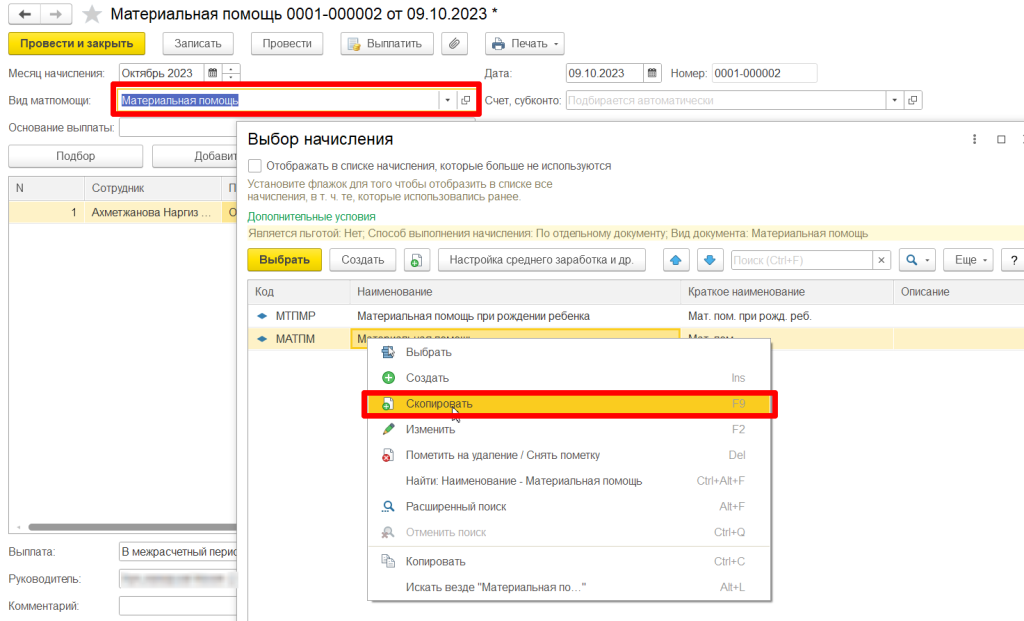Image resolution: width=1024 pixels, height=621 pixels.
Task: Add document to favorites with star icon
Action: tap(91, 14)
